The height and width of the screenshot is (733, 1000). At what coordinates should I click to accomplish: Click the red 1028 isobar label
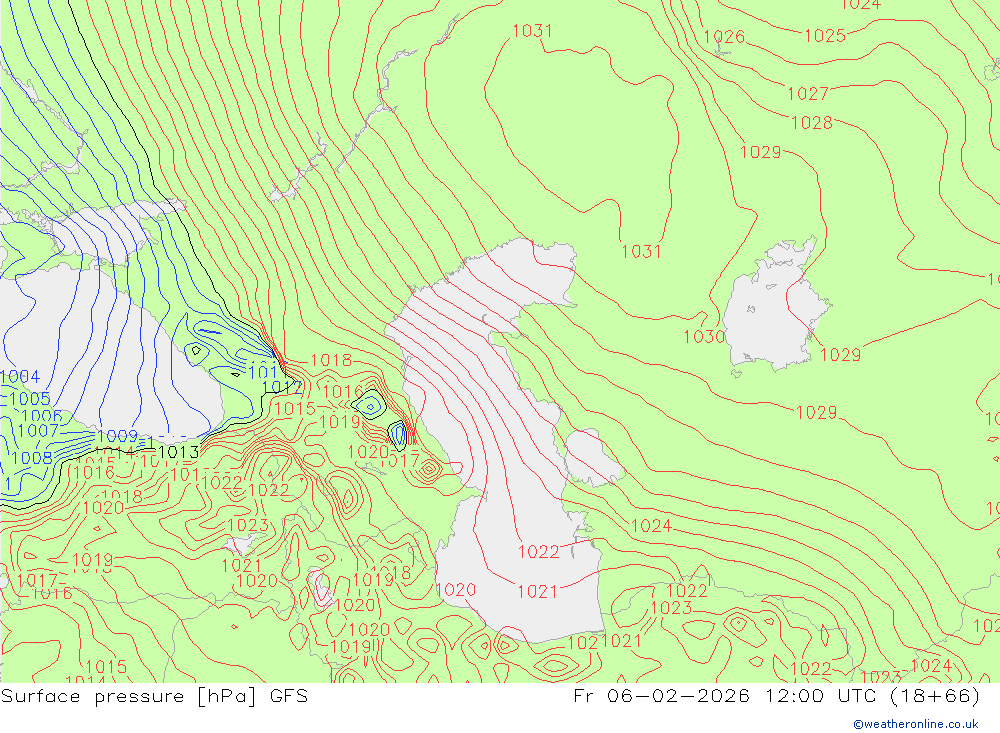812,122
